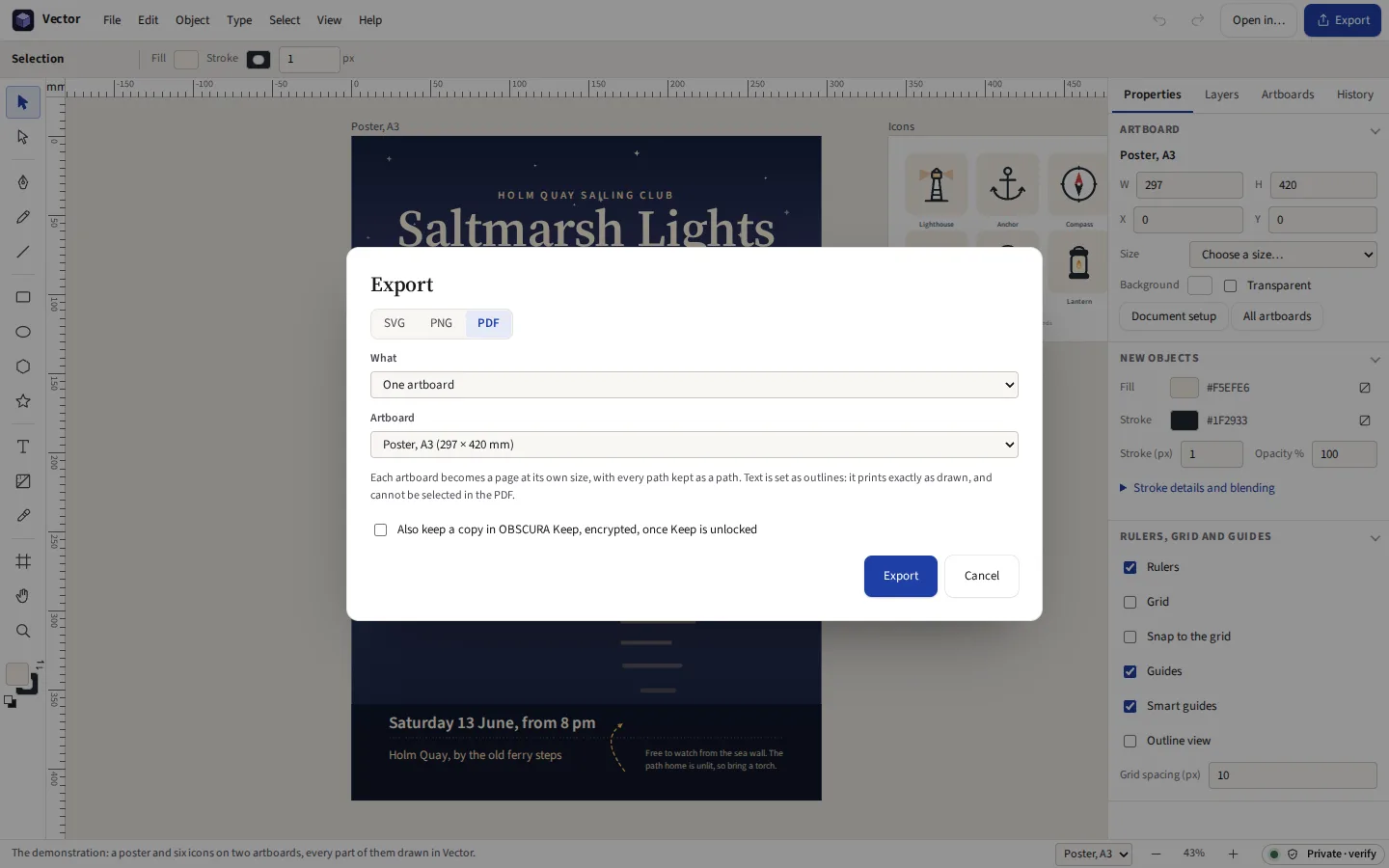Click the Redo arrow in the top bar
Viewport: 1389px width, 868px height.
click(1197, 20)
